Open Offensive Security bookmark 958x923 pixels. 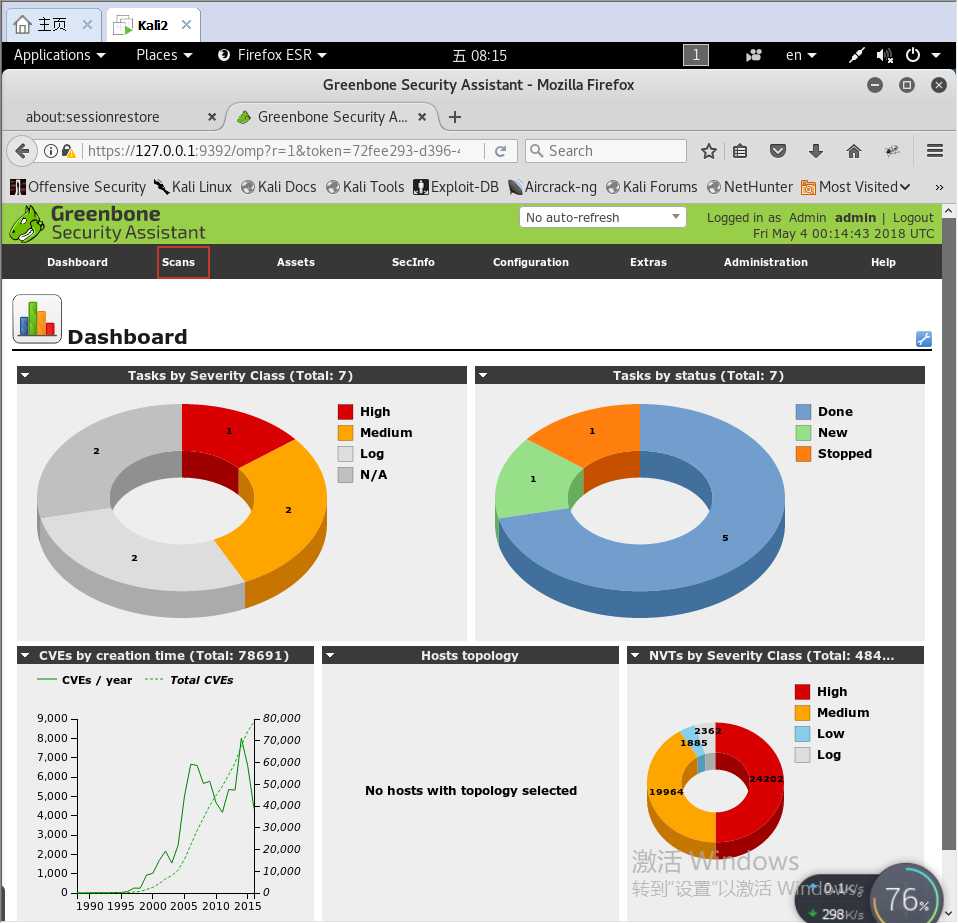tap(78, 187)
